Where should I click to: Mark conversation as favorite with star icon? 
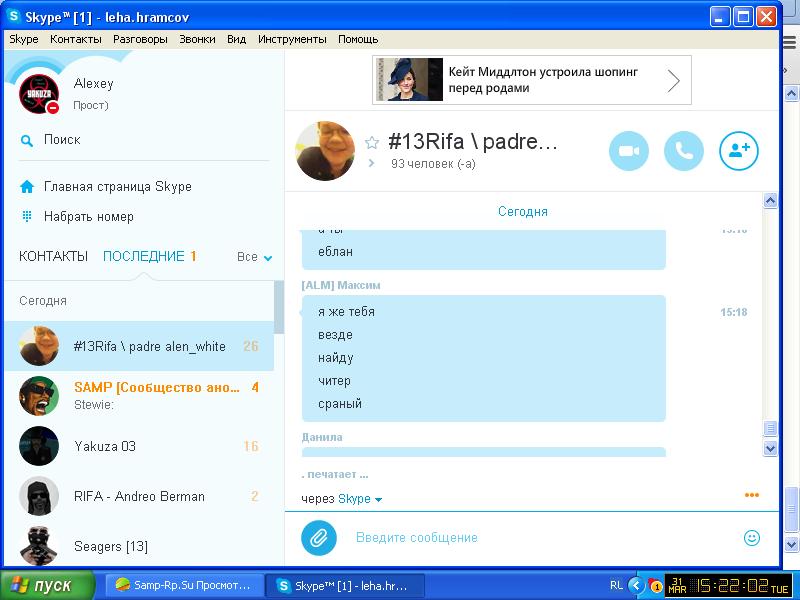tap(372, 143)
